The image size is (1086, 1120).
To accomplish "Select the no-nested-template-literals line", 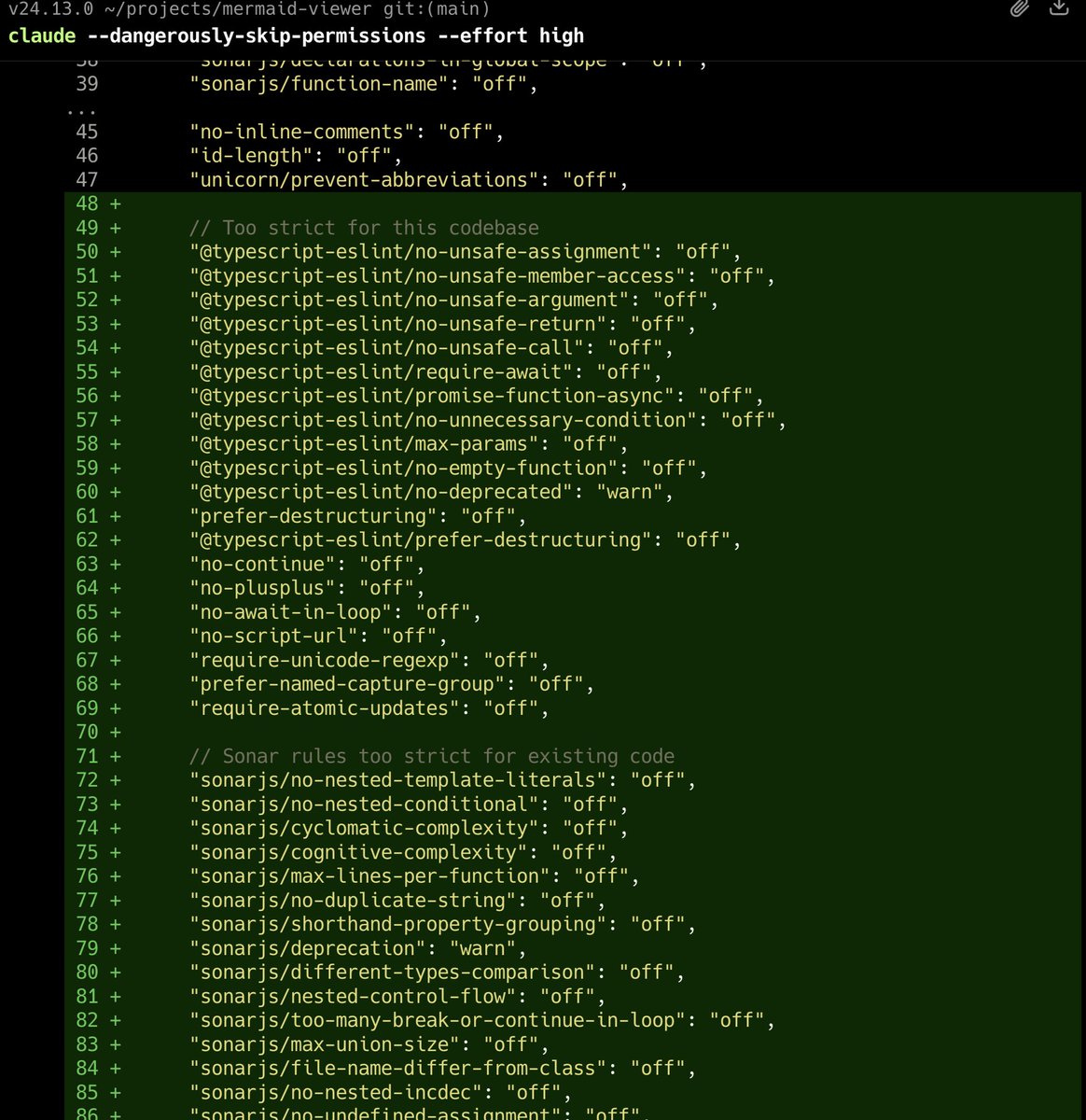I will coord(443,781).
